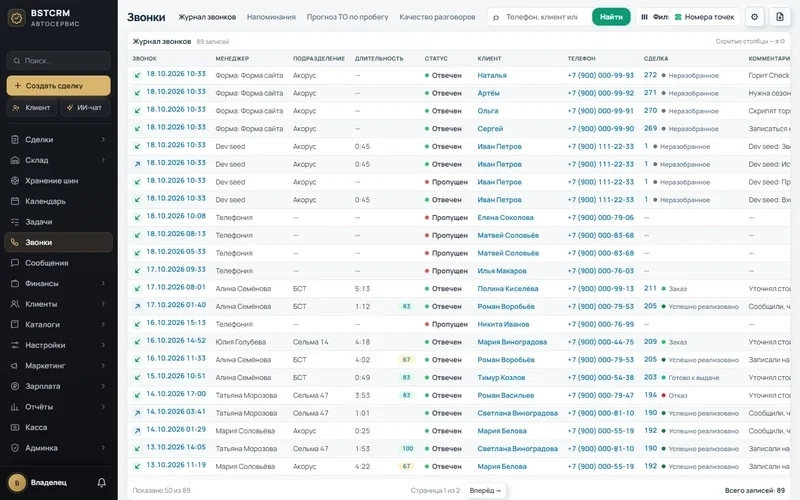Sort by МЕНЕДЖЕР column header
Image resolution: width=800 pixels, height=500 pixels.
coord(232,59)
